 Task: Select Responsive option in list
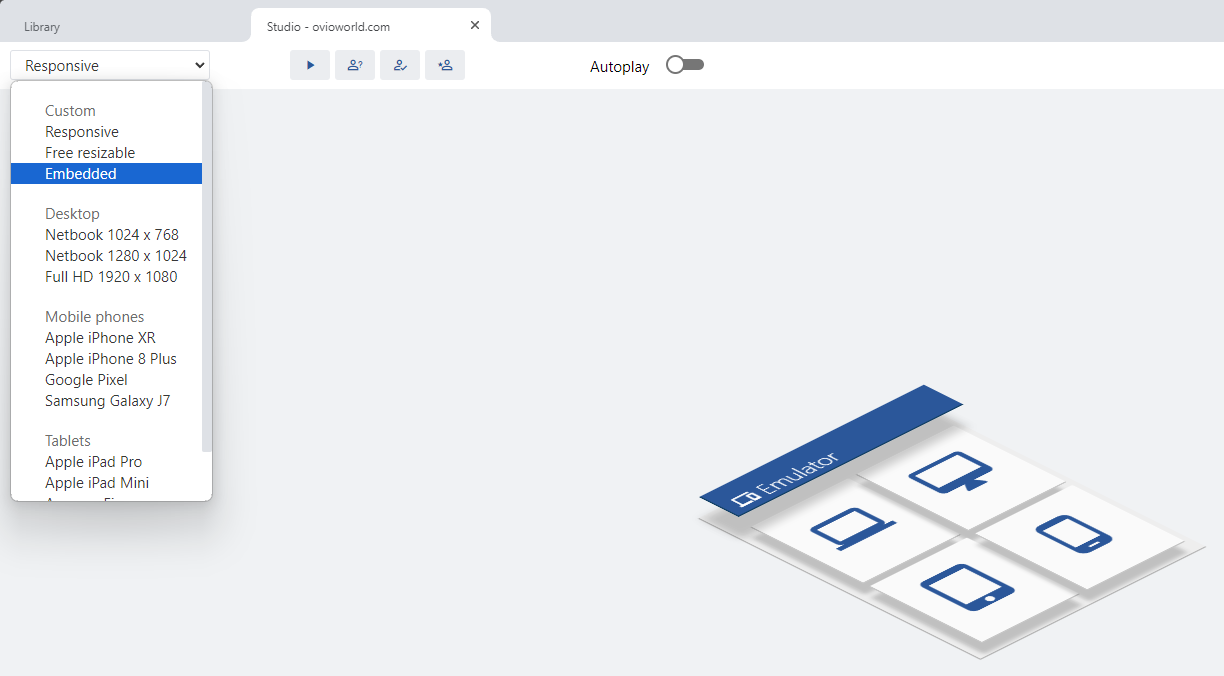(x=106, y=132)
